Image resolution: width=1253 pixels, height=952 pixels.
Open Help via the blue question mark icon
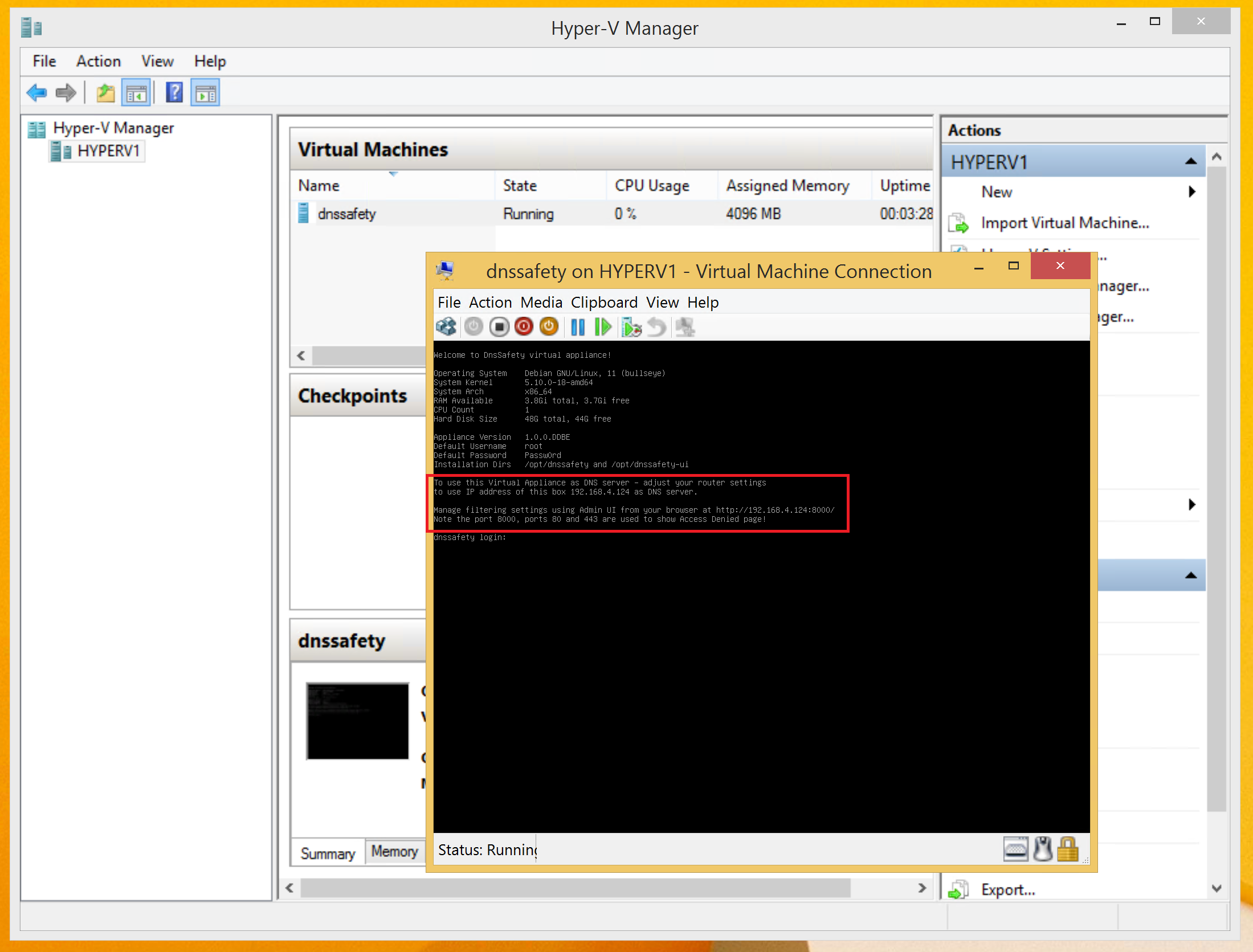click(174, 92)
